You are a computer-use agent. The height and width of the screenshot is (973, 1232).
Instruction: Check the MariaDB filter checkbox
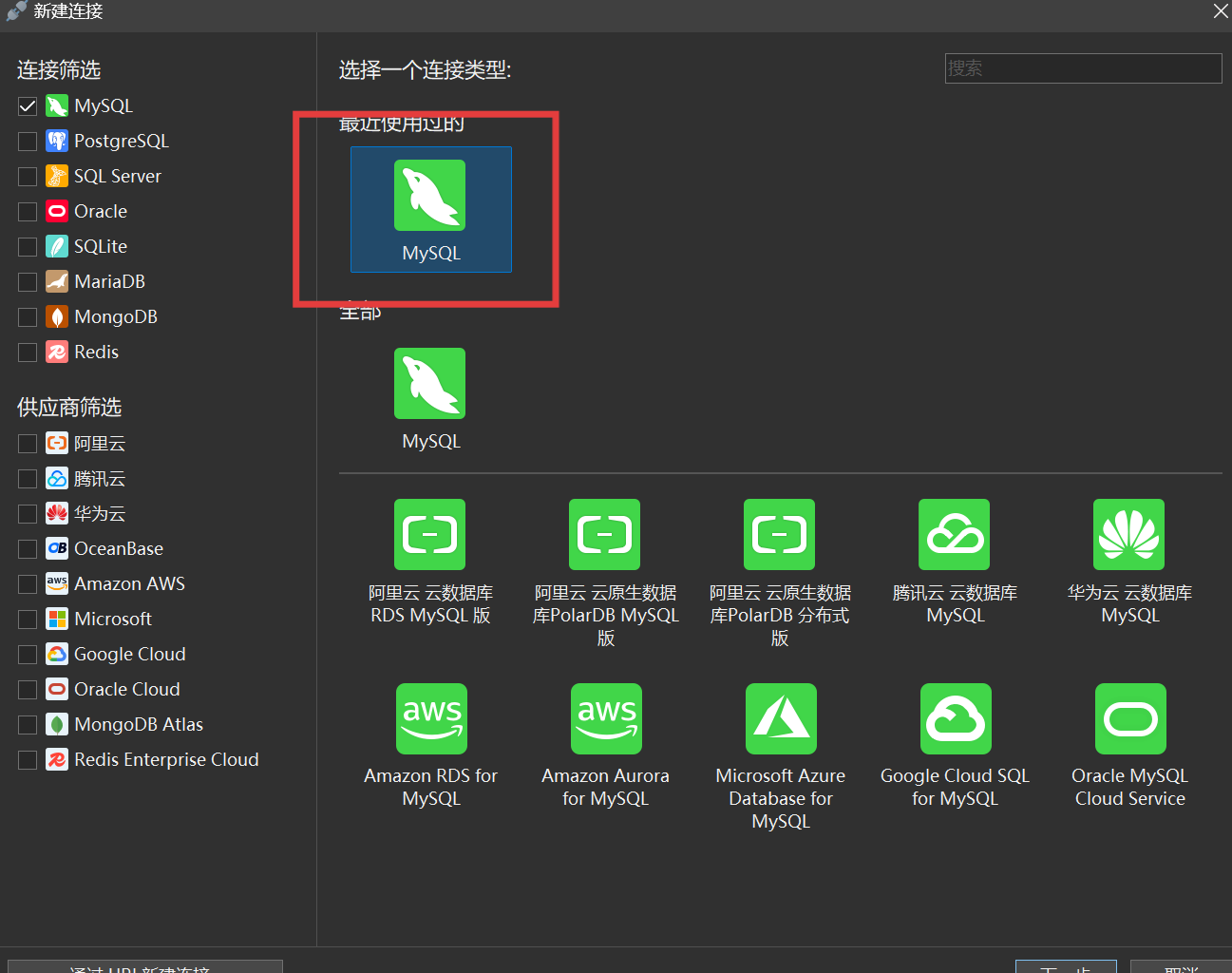tap(28, 282)
